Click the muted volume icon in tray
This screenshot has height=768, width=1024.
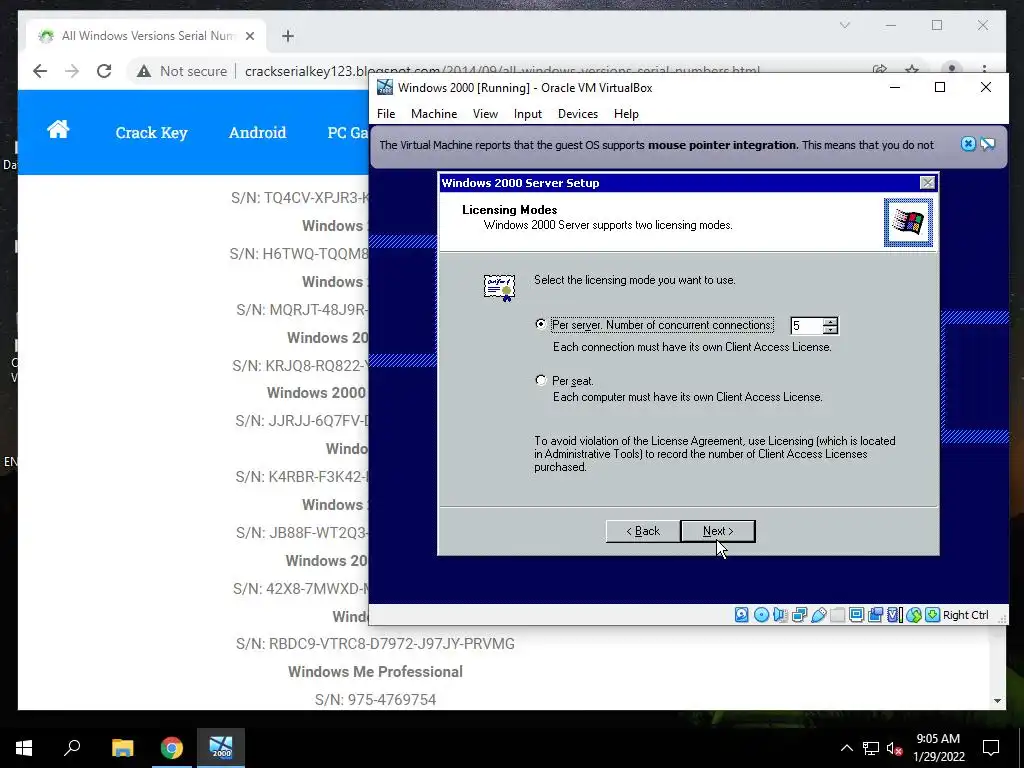tap(894, 748)
